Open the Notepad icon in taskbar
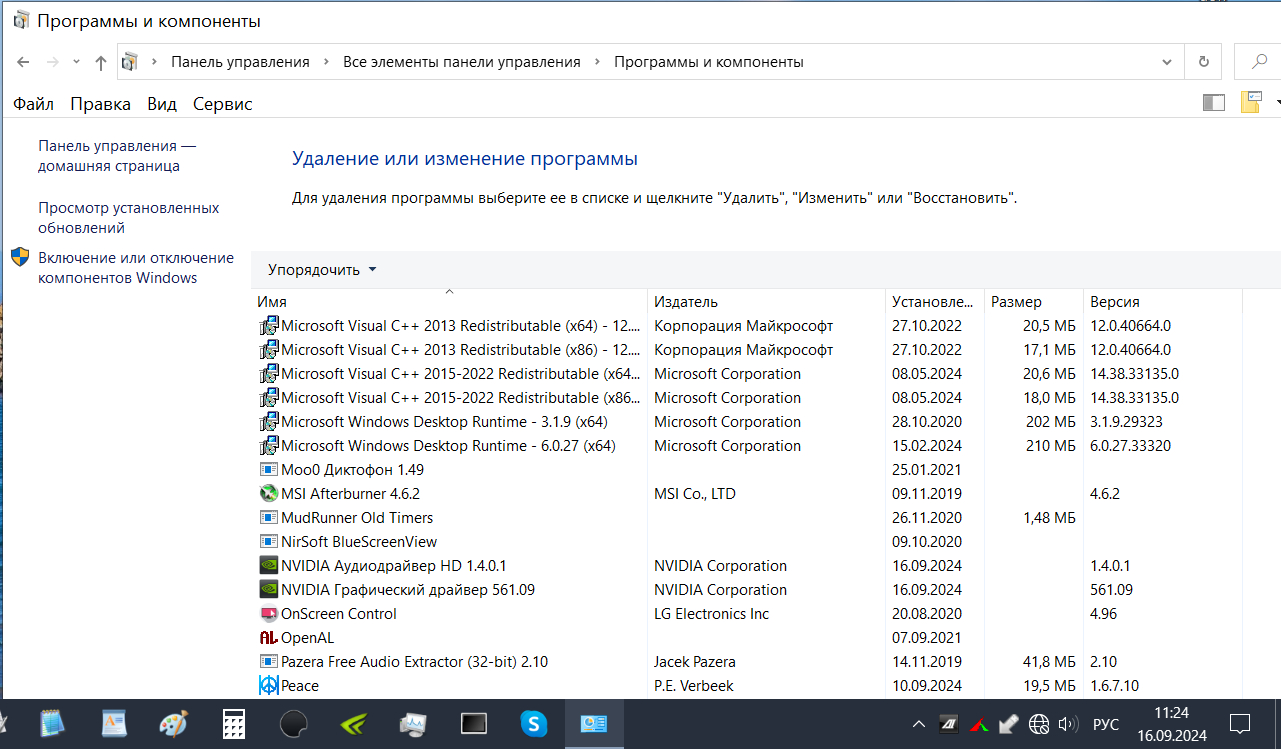This screenshot has height=749, width=1281. (x=52, y=724)
